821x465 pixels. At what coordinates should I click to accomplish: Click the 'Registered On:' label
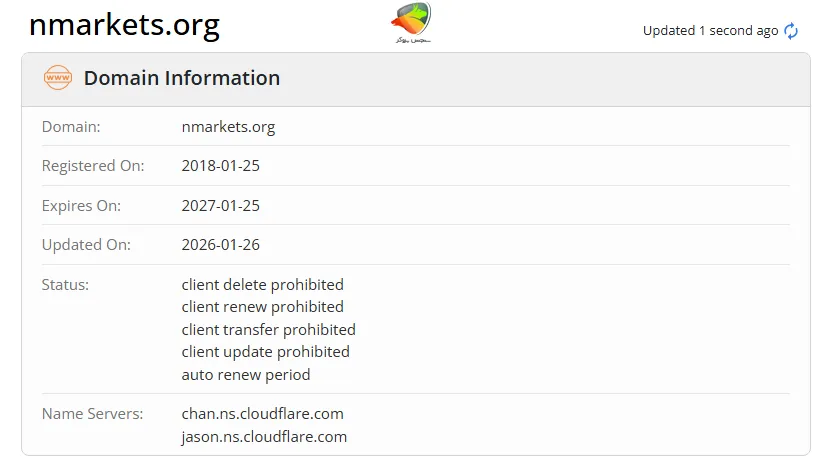(x=93, y=166)
